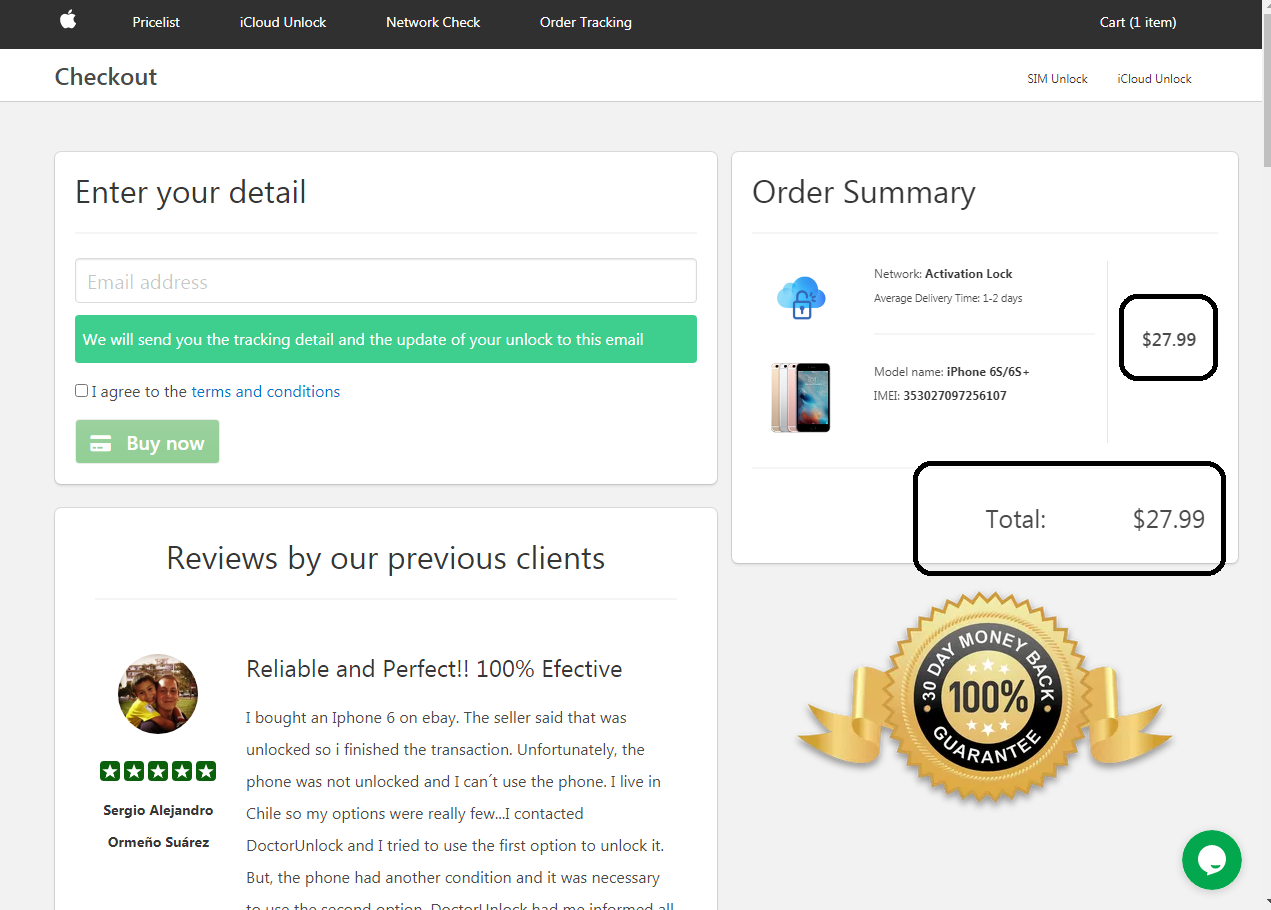The height and width of the screenshot is (910, 1271).
Task: Click Network: Activation Lock text
Action: (x=943, y=274)
